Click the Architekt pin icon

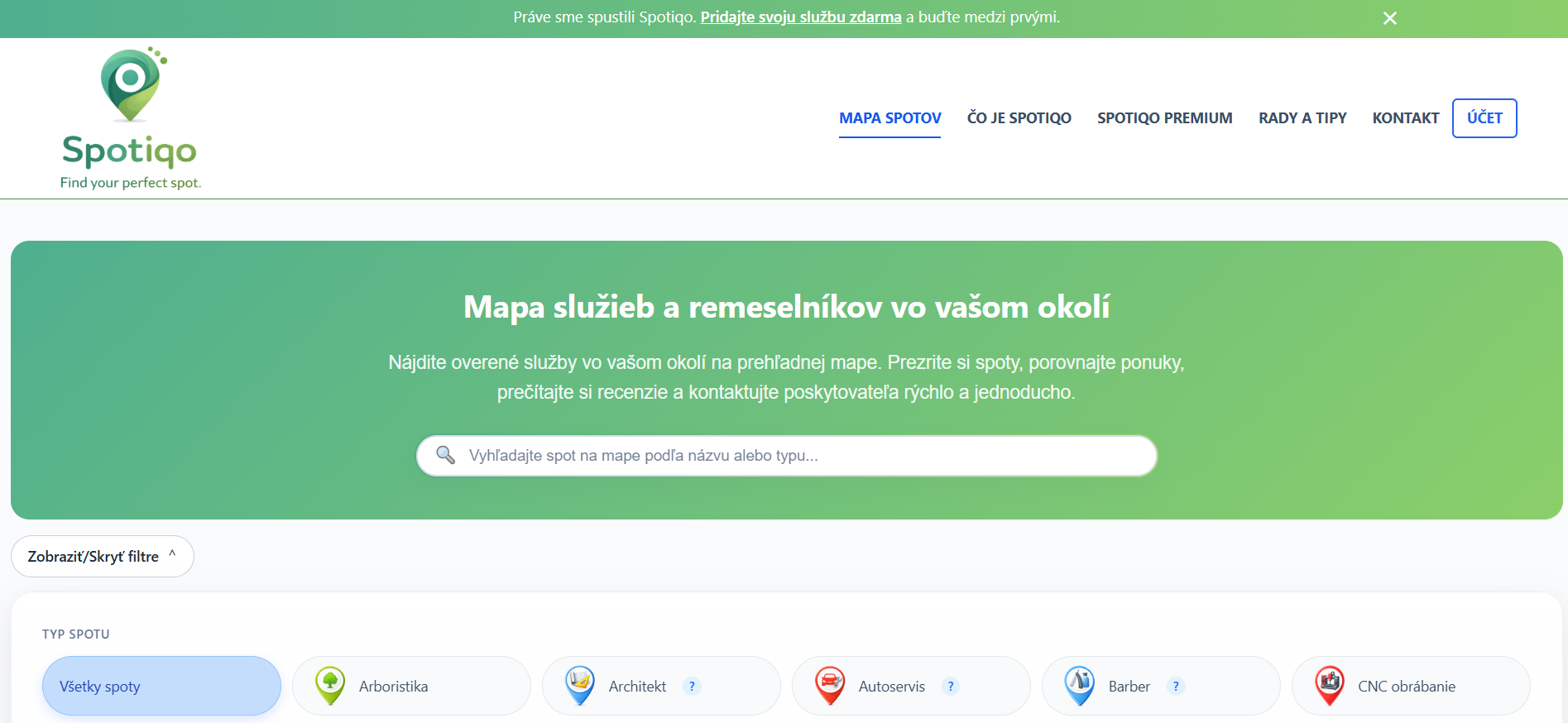coord(580,686)
